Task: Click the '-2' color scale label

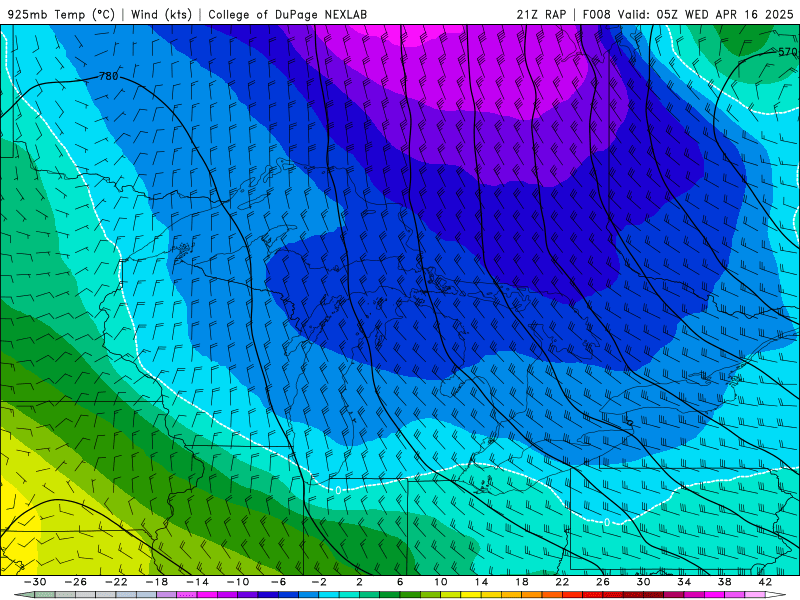Action: 318,582
